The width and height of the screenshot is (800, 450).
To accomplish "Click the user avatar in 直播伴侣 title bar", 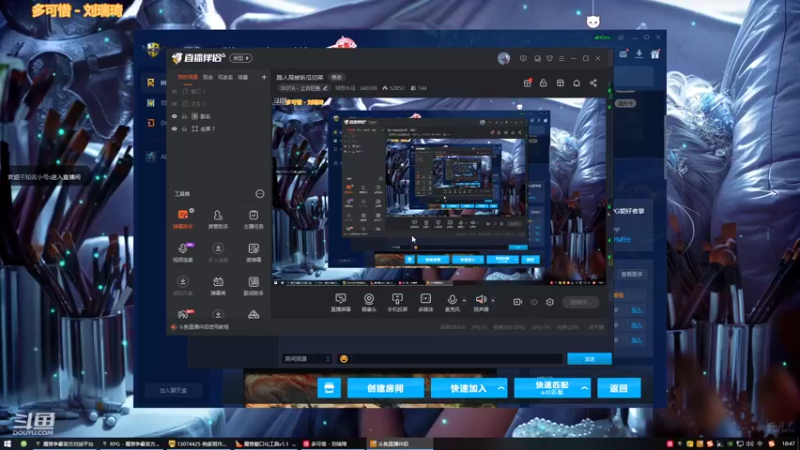I will (x=504, y=58).
